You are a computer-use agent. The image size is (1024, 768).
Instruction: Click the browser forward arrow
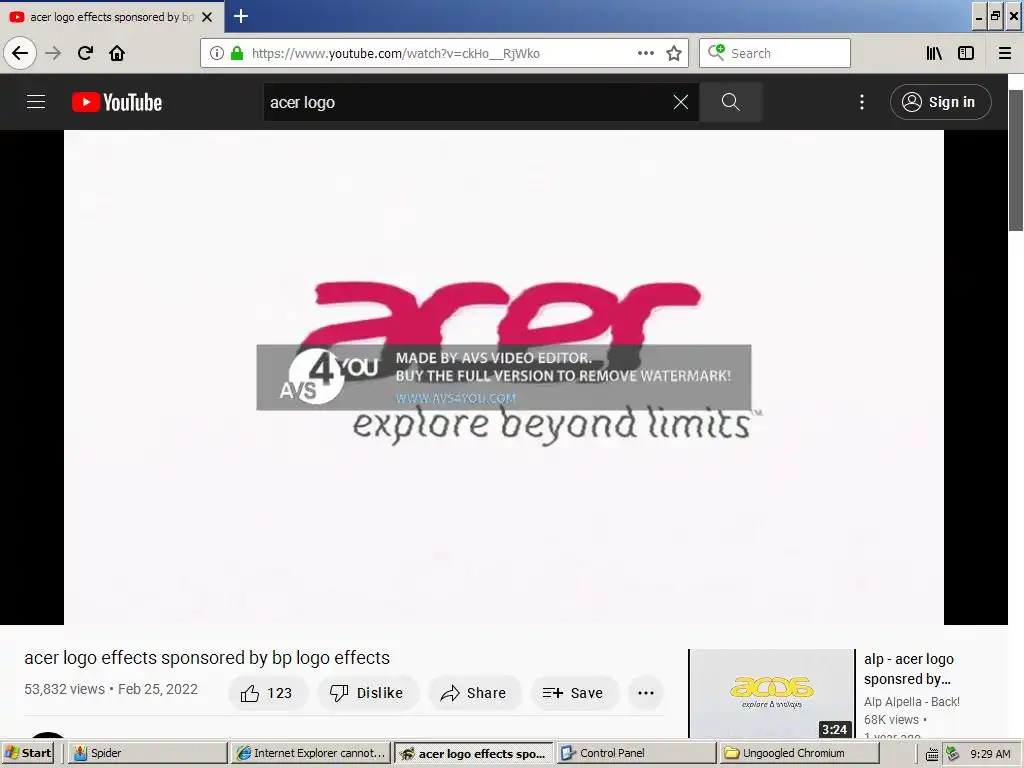point(53,54)
